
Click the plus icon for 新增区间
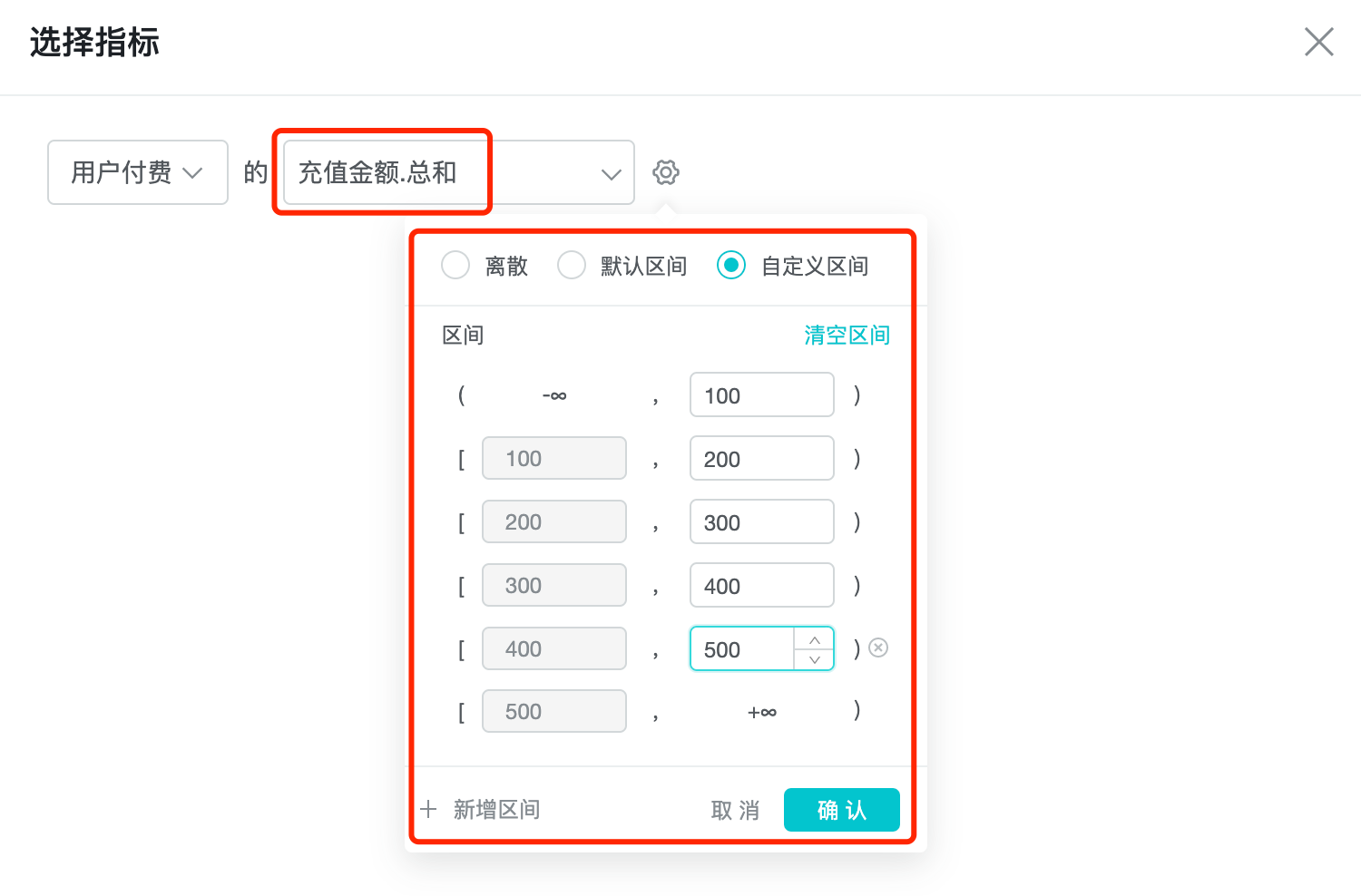click(429, 809)
